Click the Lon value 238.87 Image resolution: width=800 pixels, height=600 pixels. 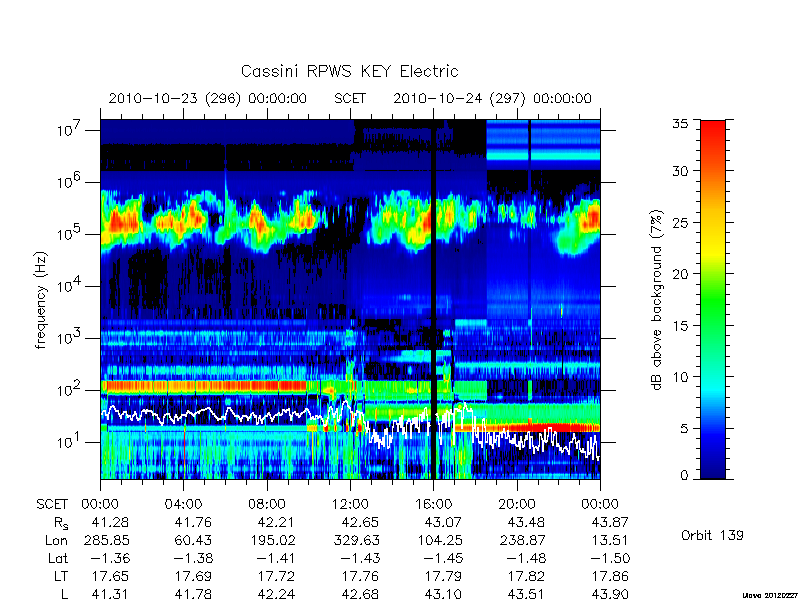tap(522, 540)
